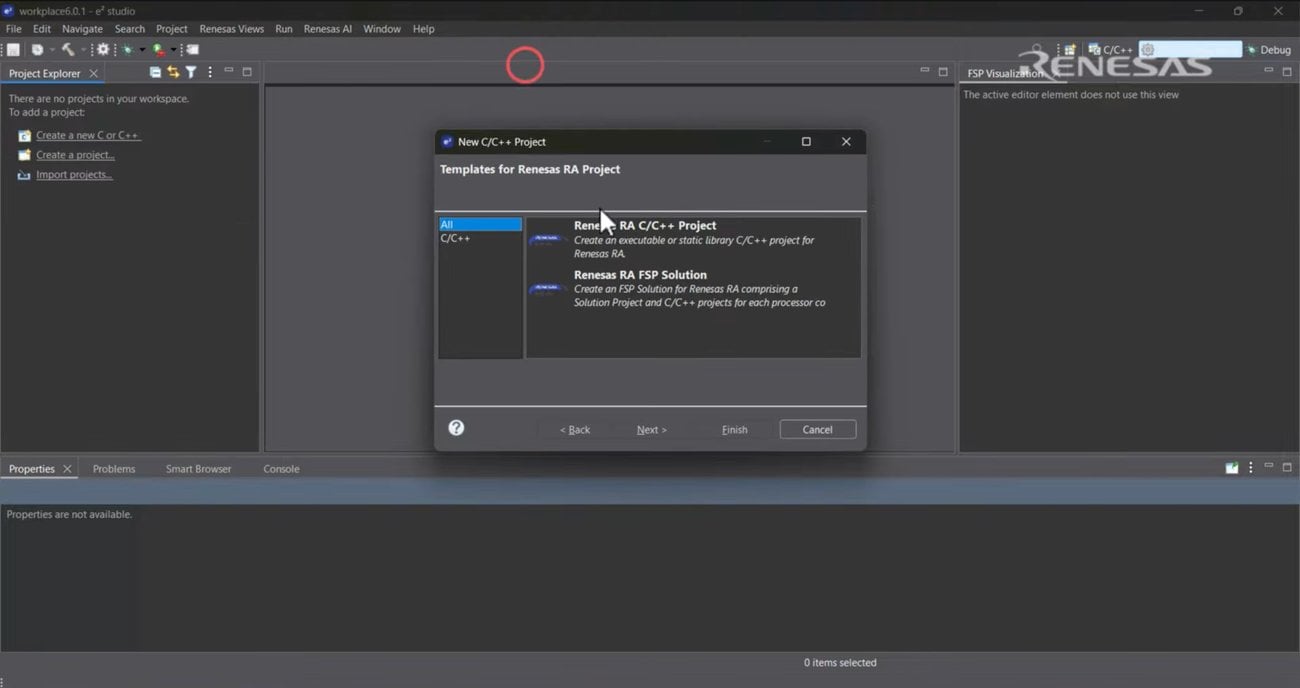The width and height of the screenshot is (1300, 688).
Task: Click 'Create a new C or C++' link
Action: [x=88, y=135]
